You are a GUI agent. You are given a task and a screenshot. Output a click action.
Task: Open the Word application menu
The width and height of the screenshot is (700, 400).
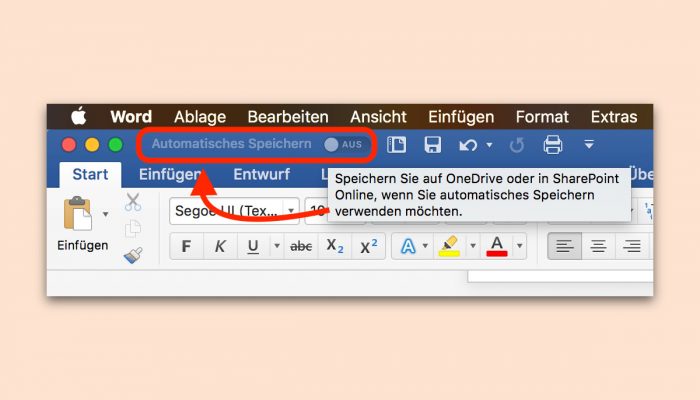[131, 117]
